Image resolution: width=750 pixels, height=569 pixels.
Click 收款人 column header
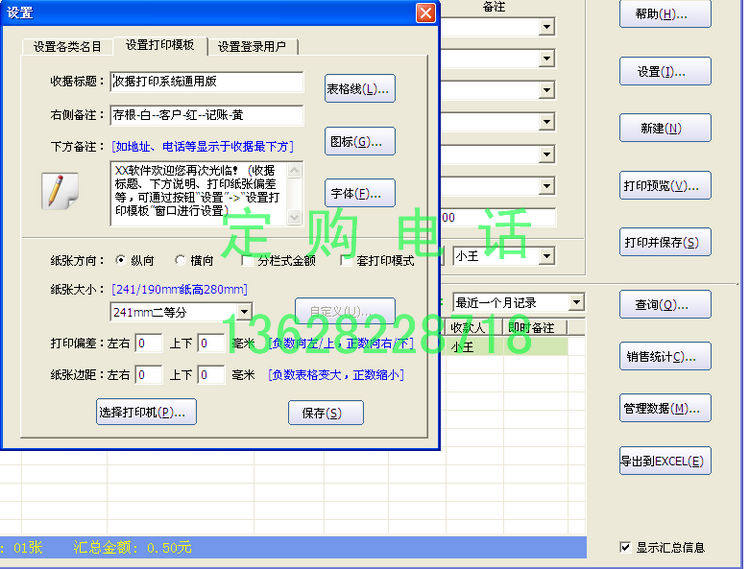pos(474,328)
